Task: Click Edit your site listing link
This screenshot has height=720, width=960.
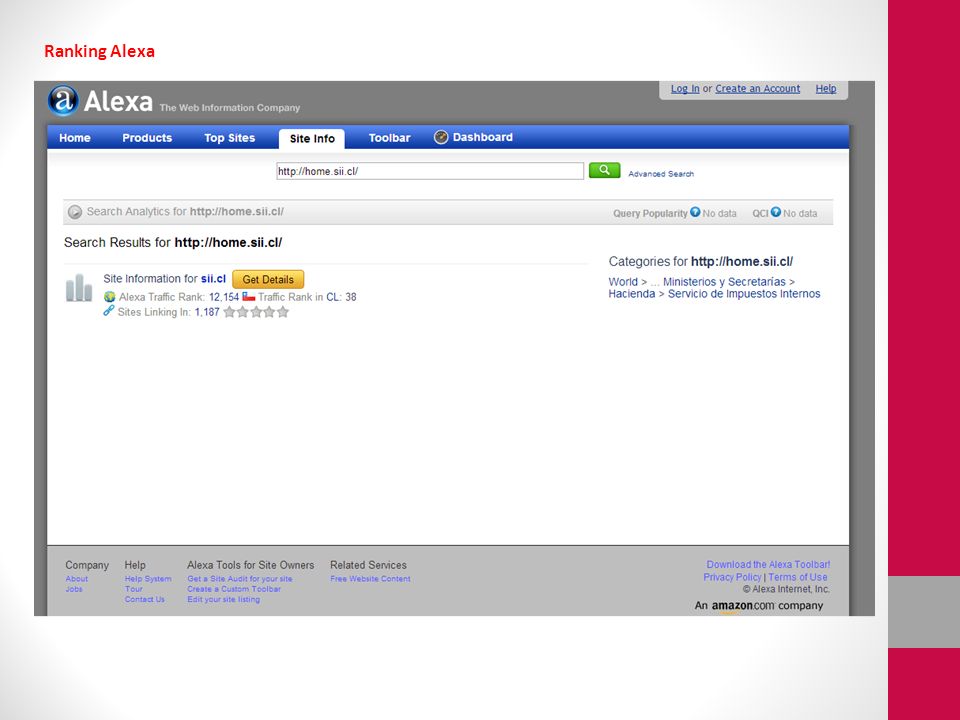Action: [x=223, y=599]
